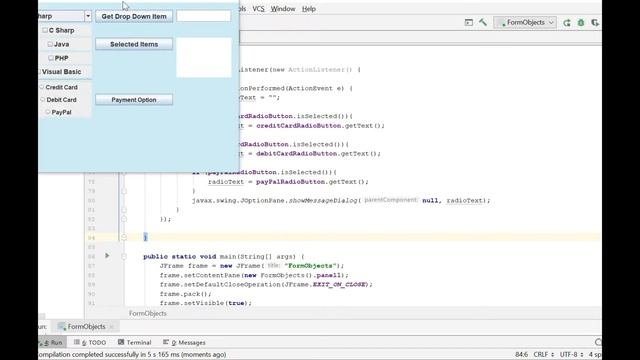Click the 84:6 caret position indicator

(521, 354)
